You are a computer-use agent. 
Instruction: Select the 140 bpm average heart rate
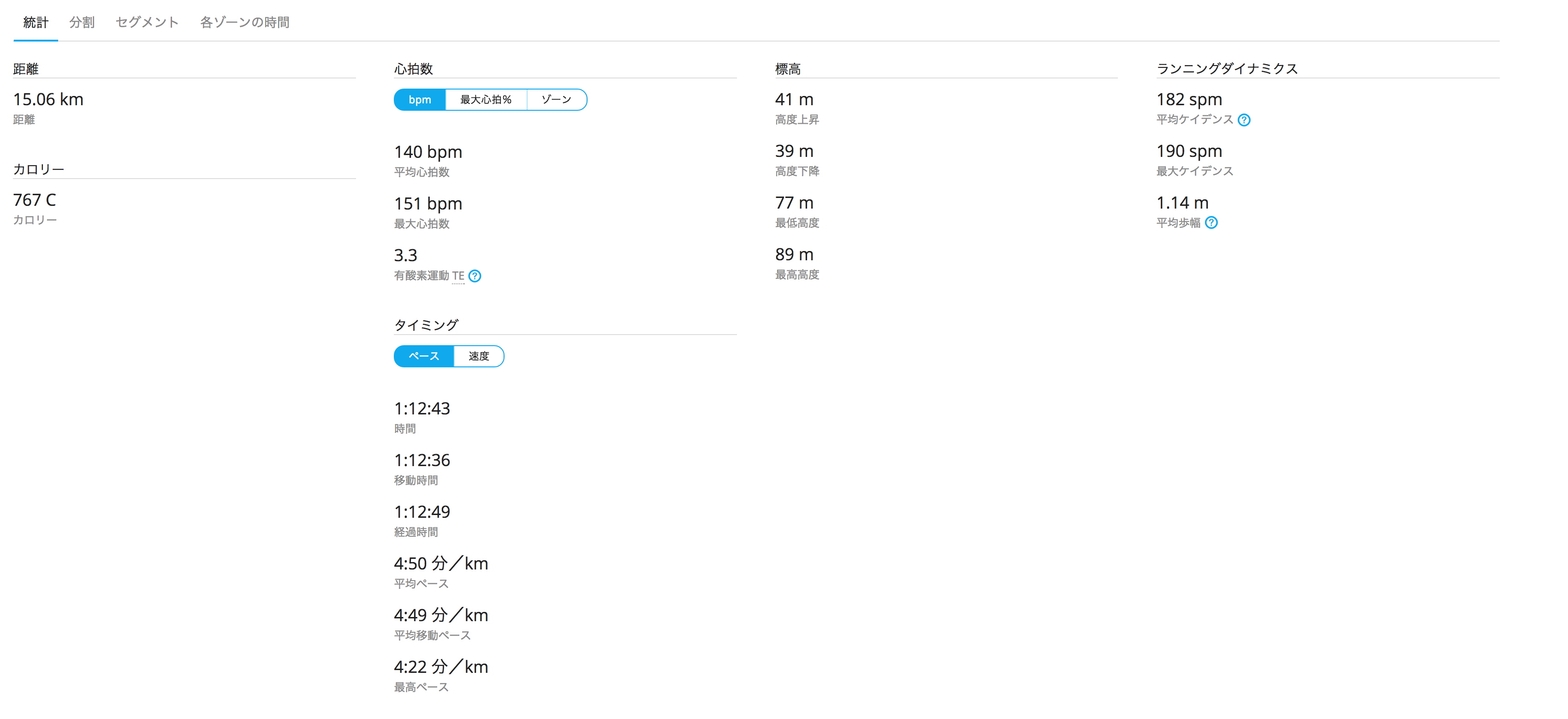coord(428,152)
